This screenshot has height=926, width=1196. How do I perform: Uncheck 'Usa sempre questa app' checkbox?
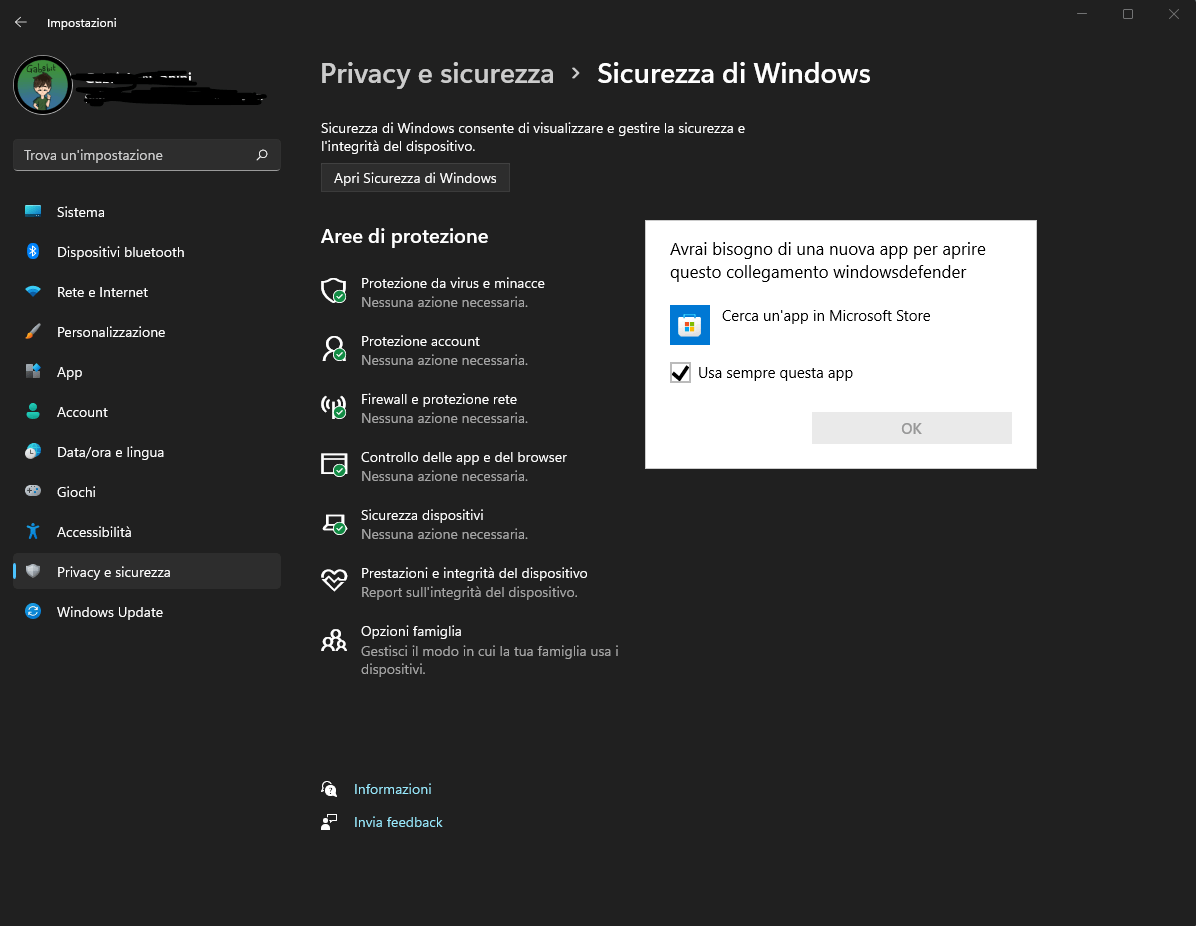(x=680, y=372)
